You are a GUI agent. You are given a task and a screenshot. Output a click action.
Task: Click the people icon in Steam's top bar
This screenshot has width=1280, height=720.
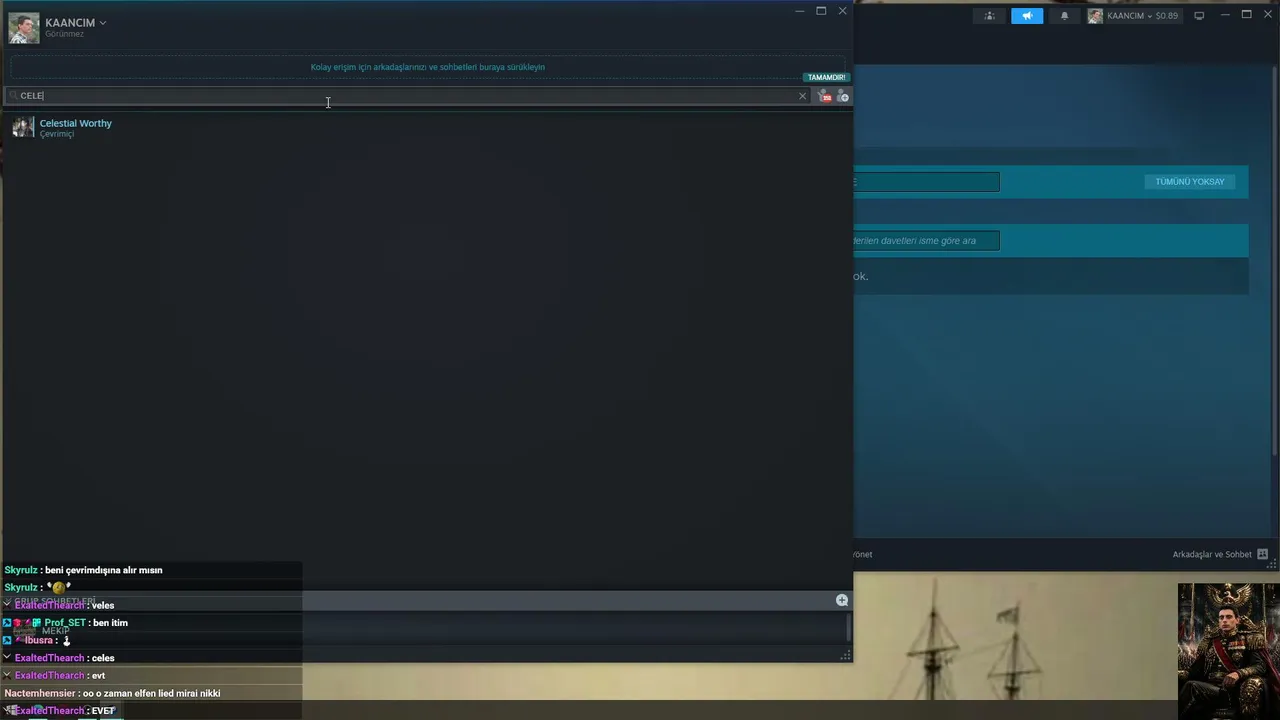pyautogui.click(x=989, y=16)
